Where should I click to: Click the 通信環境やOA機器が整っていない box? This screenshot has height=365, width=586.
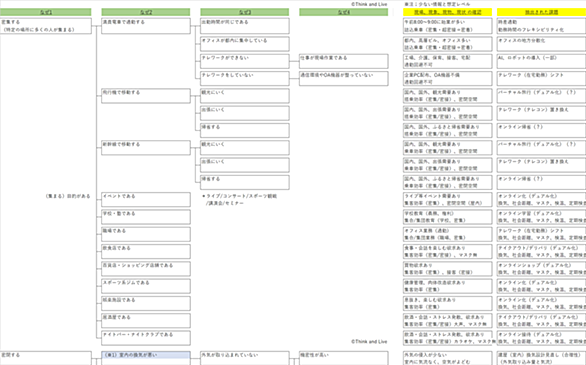(343, 78)
